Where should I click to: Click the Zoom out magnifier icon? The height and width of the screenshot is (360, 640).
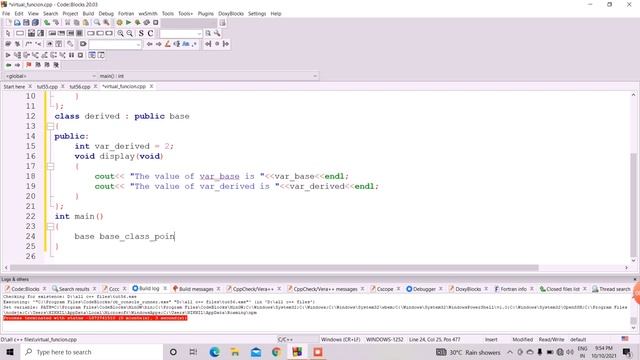click(x=129, y=33)
